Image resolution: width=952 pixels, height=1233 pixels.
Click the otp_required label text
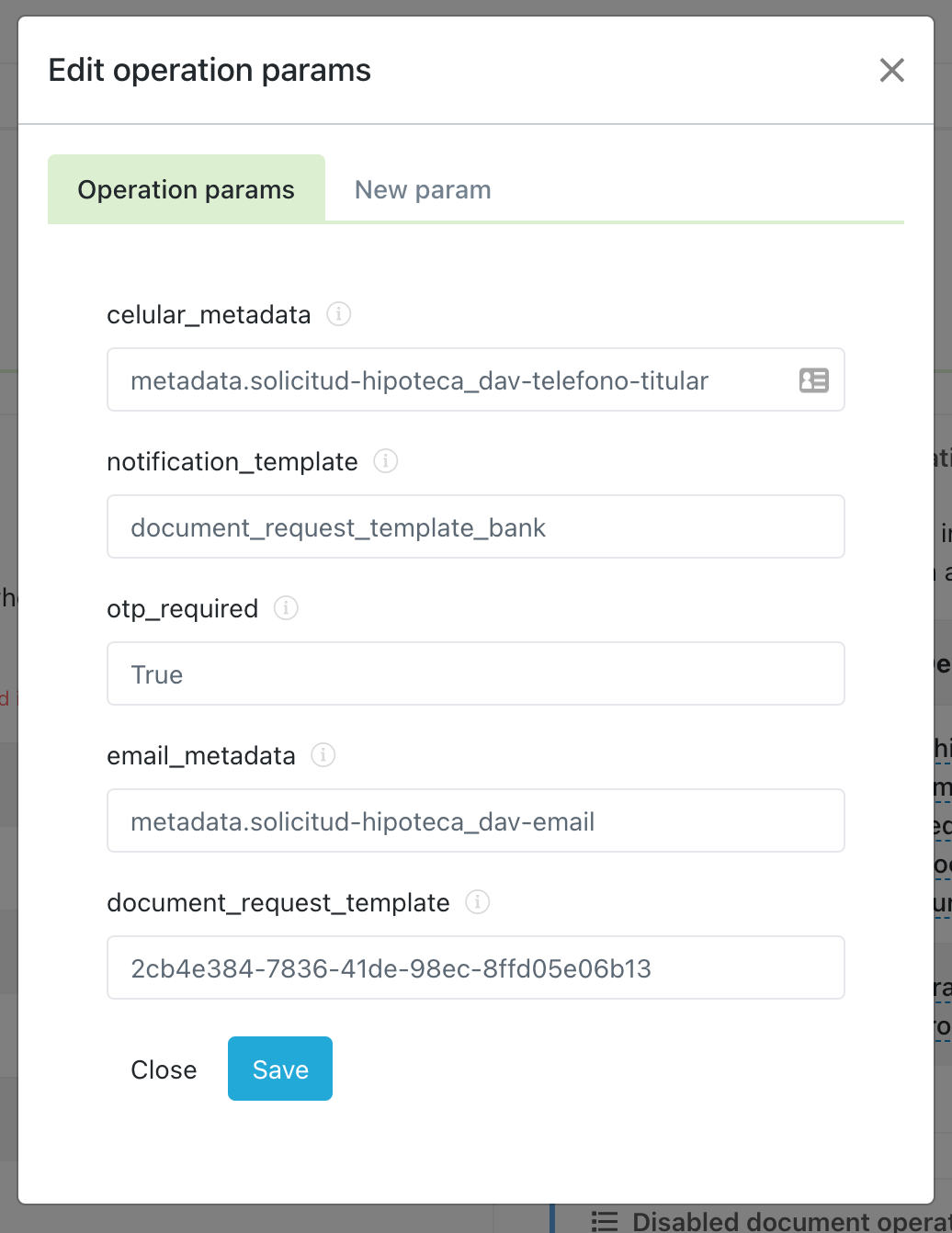182,609
